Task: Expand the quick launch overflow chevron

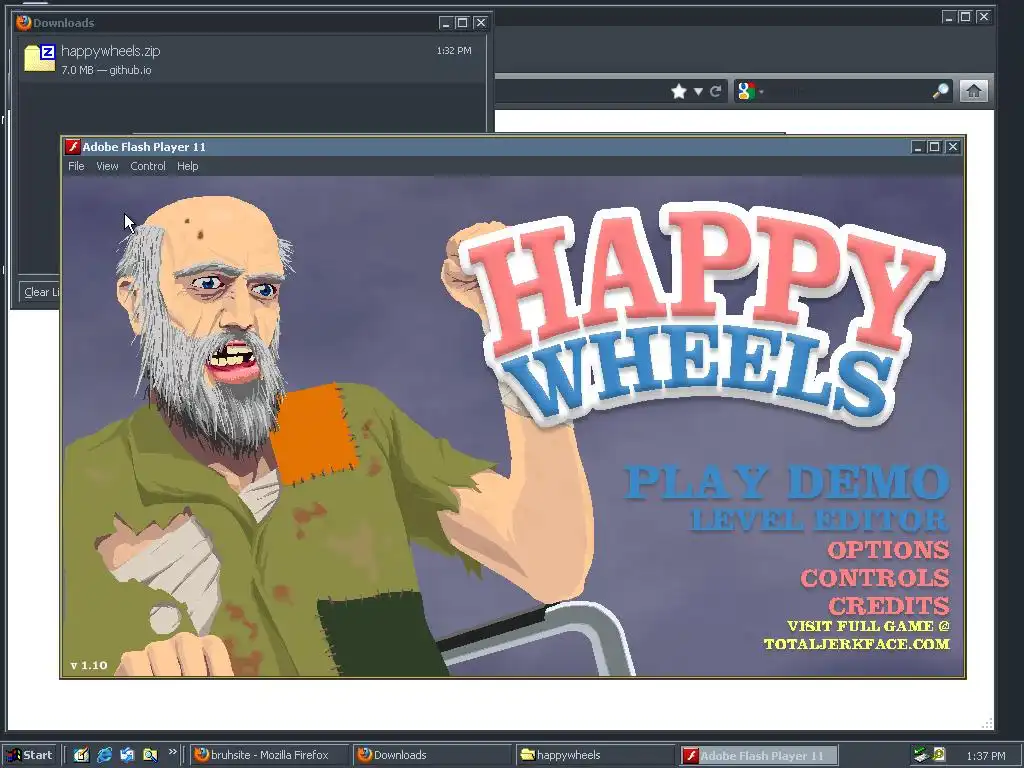Action: 172,752
